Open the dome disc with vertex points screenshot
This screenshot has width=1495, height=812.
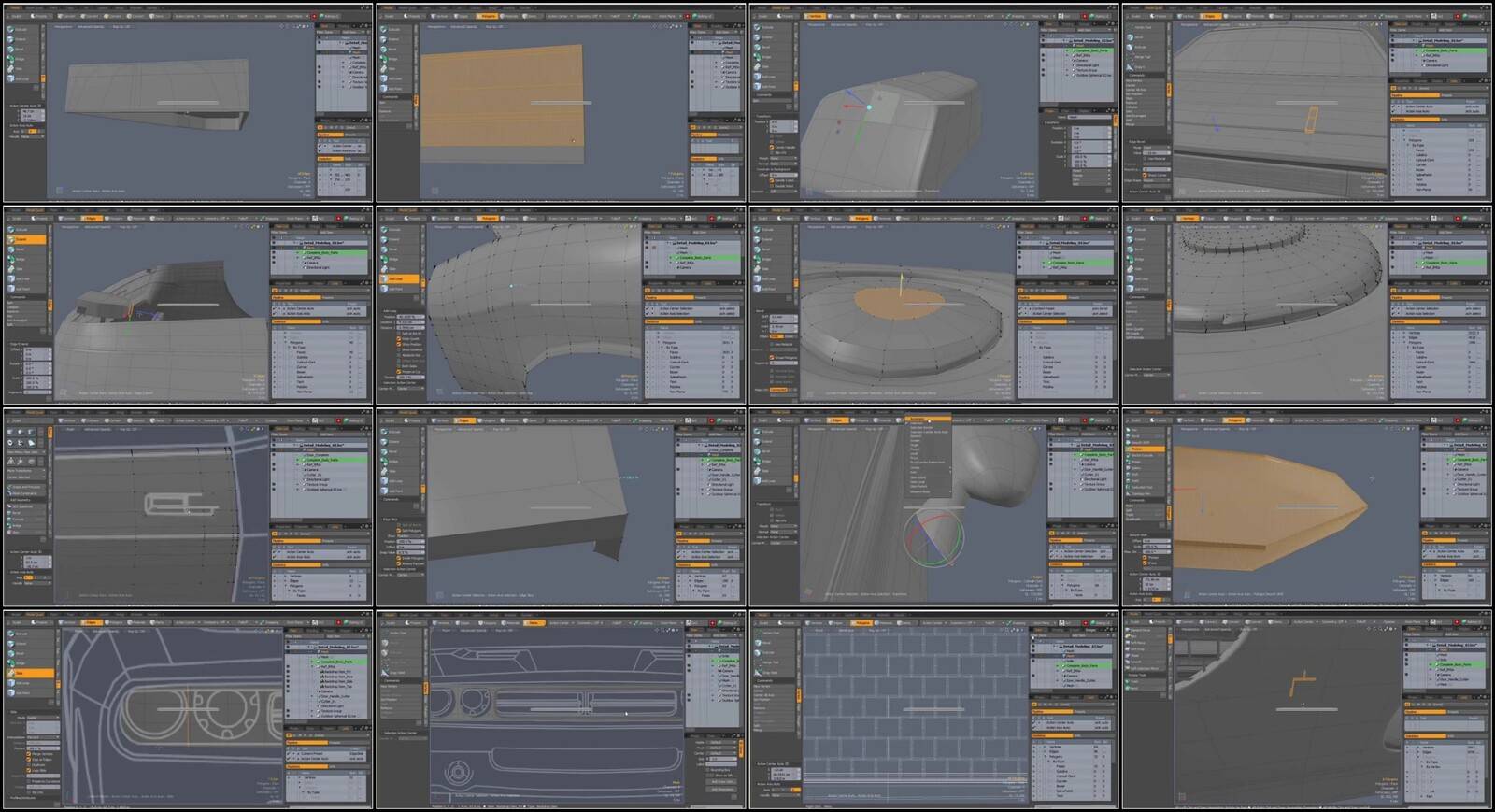[1307, 306]
